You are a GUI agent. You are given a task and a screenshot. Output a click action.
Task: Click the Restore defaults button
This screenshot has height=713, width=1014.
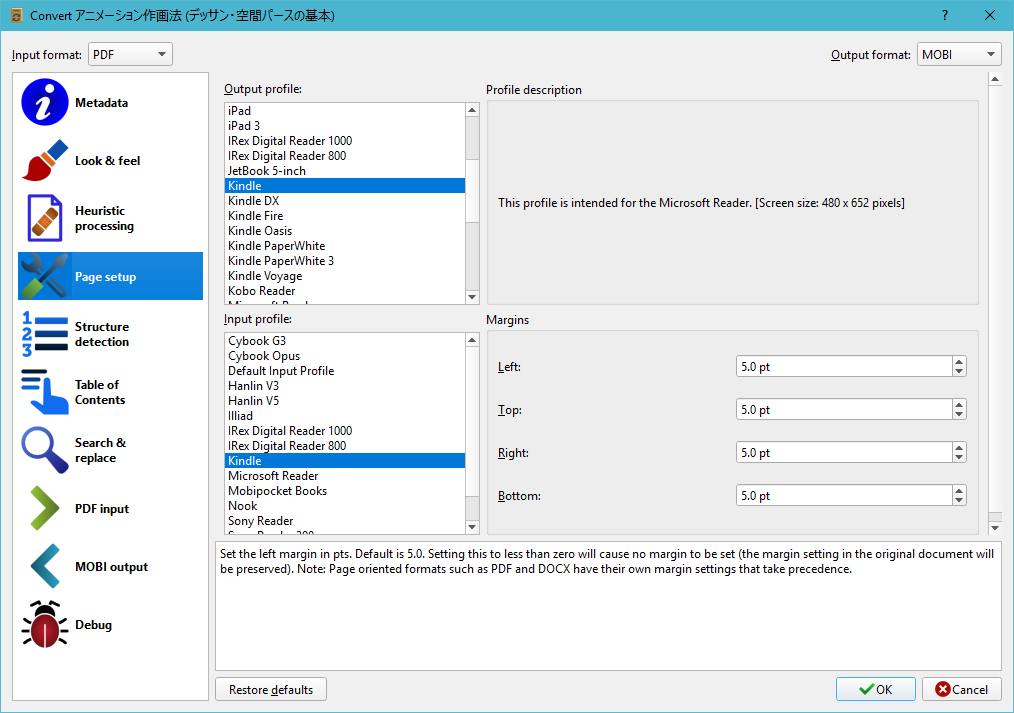pos(271,689)
